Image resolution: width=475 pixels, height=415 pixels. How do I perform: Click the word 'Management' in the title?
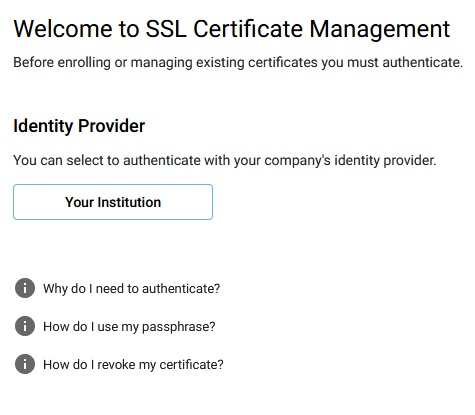point(380,30)
